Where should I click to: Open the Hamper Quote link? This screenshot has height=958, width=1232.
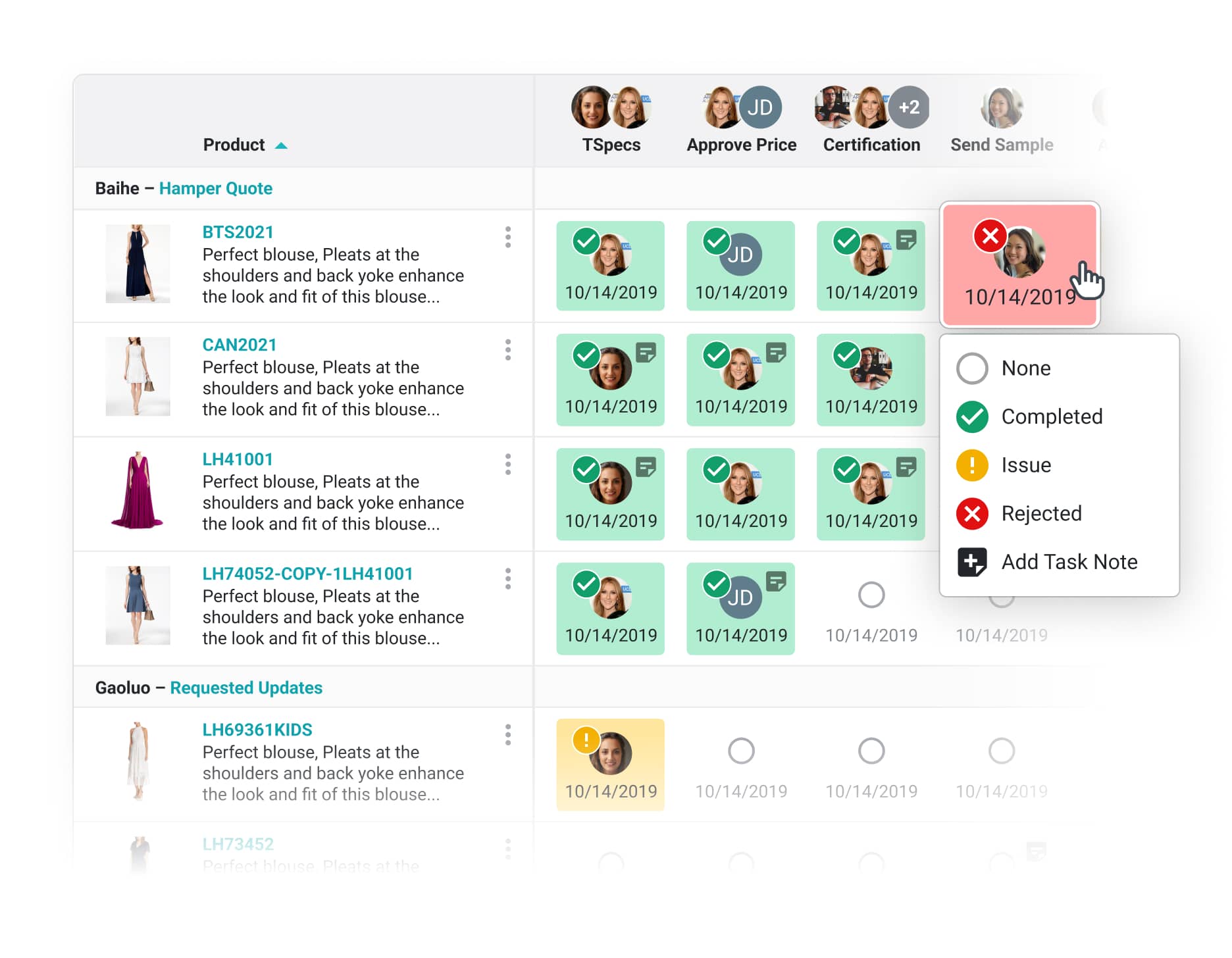215,188
